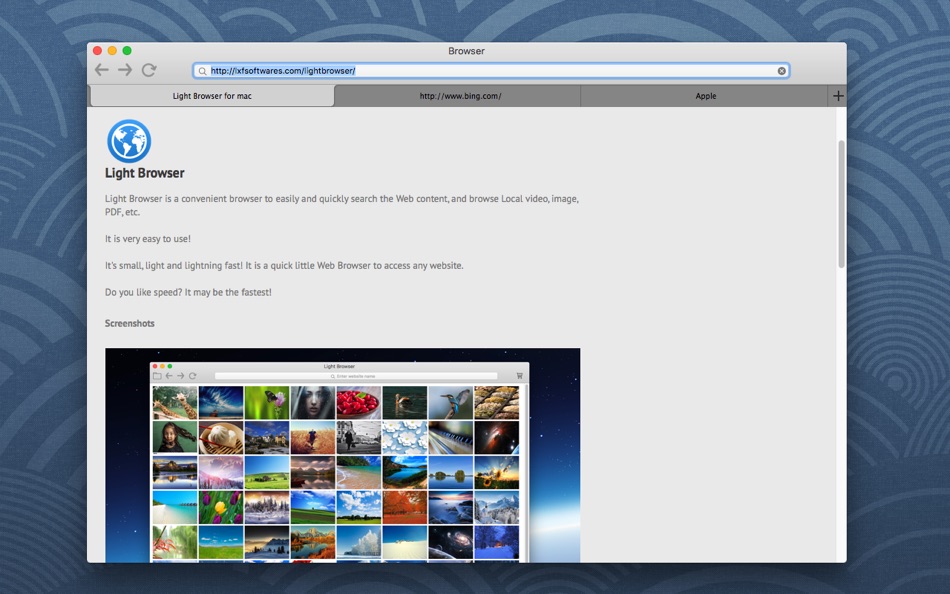Click the Screenshots section heading

point(130,323)
